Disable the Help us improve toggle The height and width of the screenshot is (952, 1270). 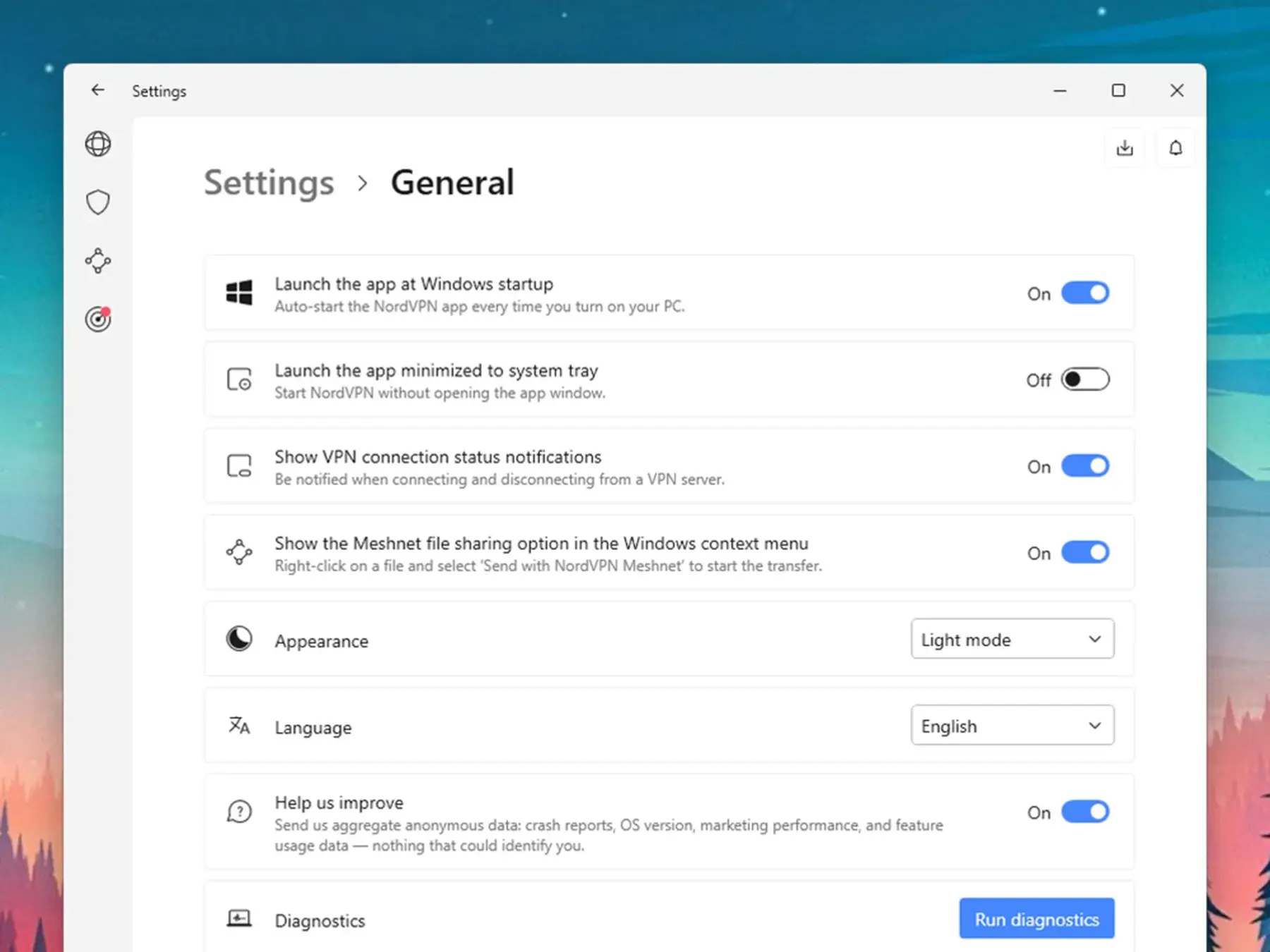click(x=1085, y=812)
